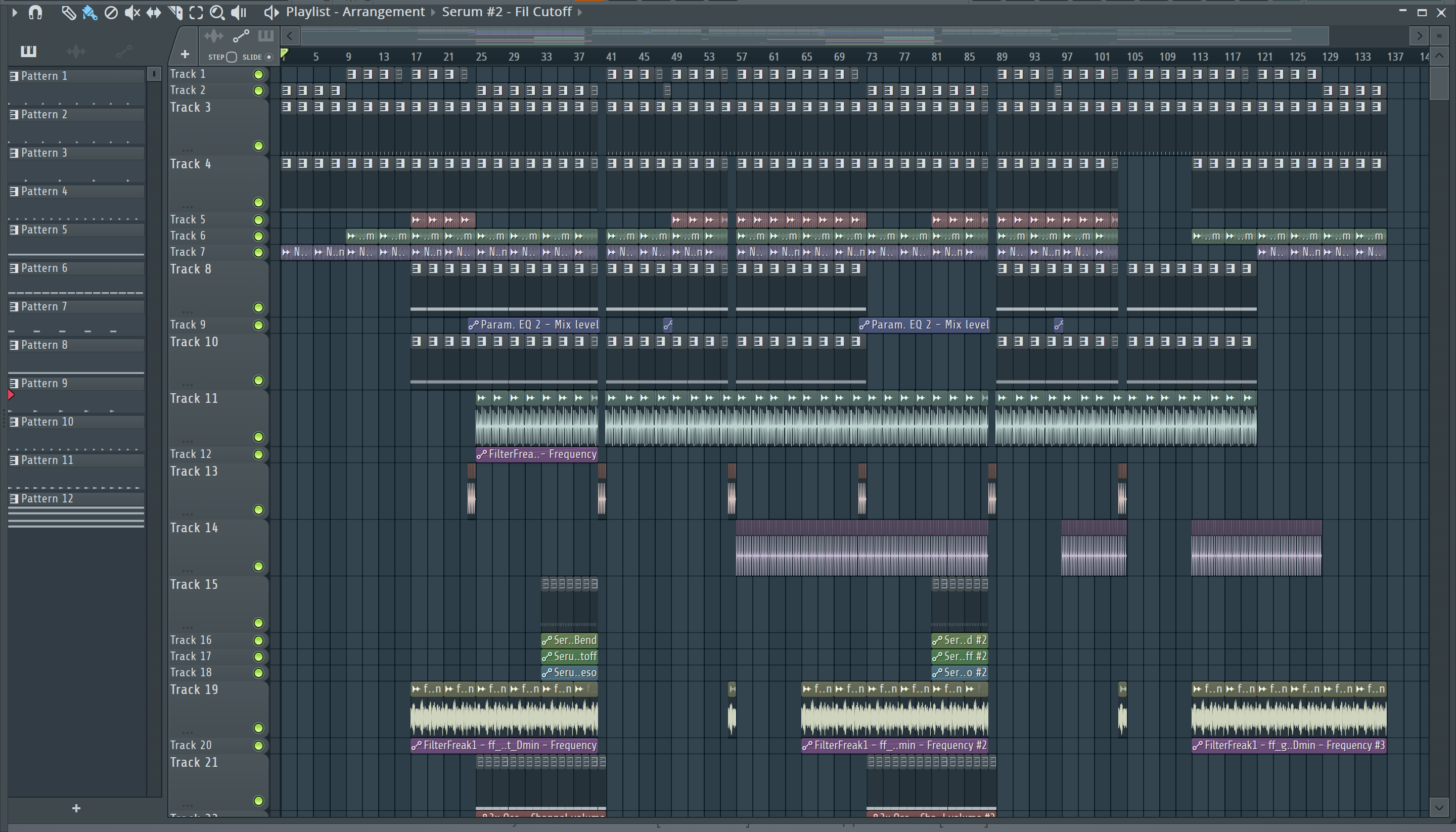Focus automation clips in playlist header

[x=241, y=36]
